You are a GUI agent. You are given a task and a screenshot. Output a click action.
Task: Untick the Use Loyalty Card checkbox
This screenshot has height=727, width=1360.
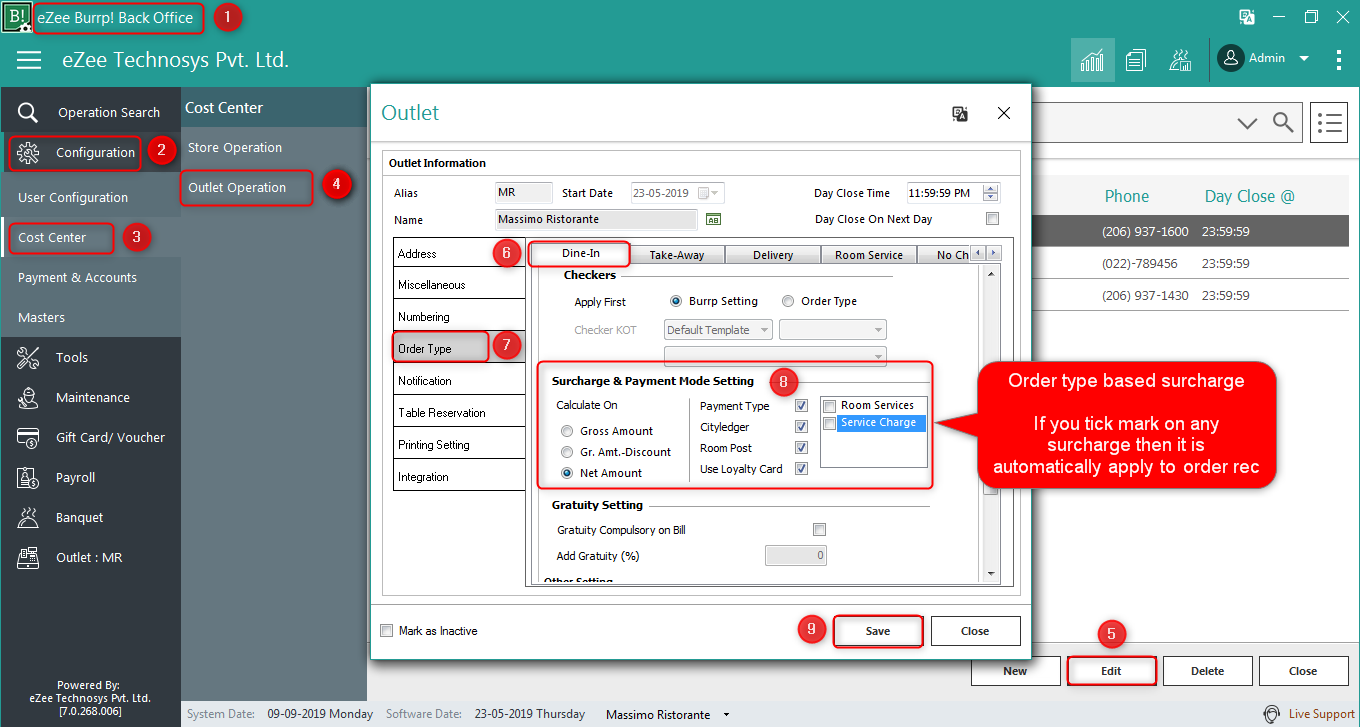coord(801,469)
